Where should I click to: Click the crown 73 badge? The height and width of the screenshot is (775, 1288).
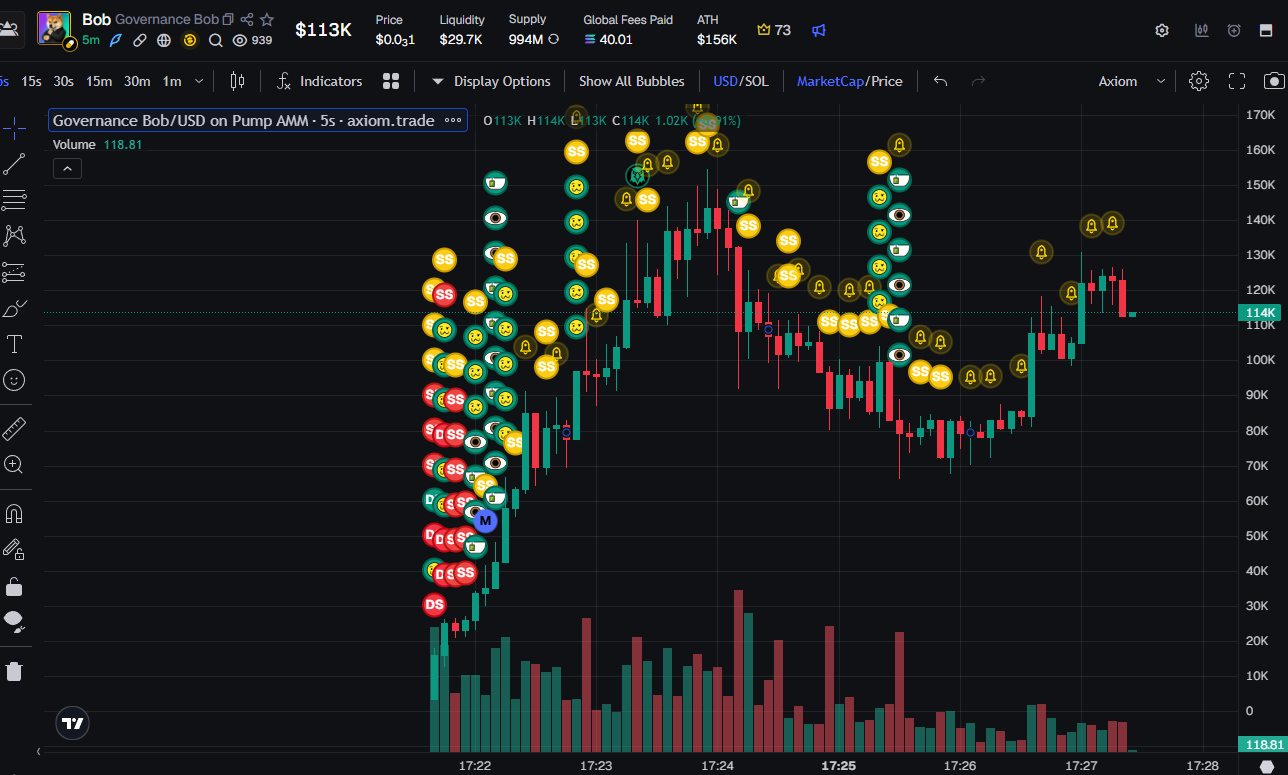point(774,30)
